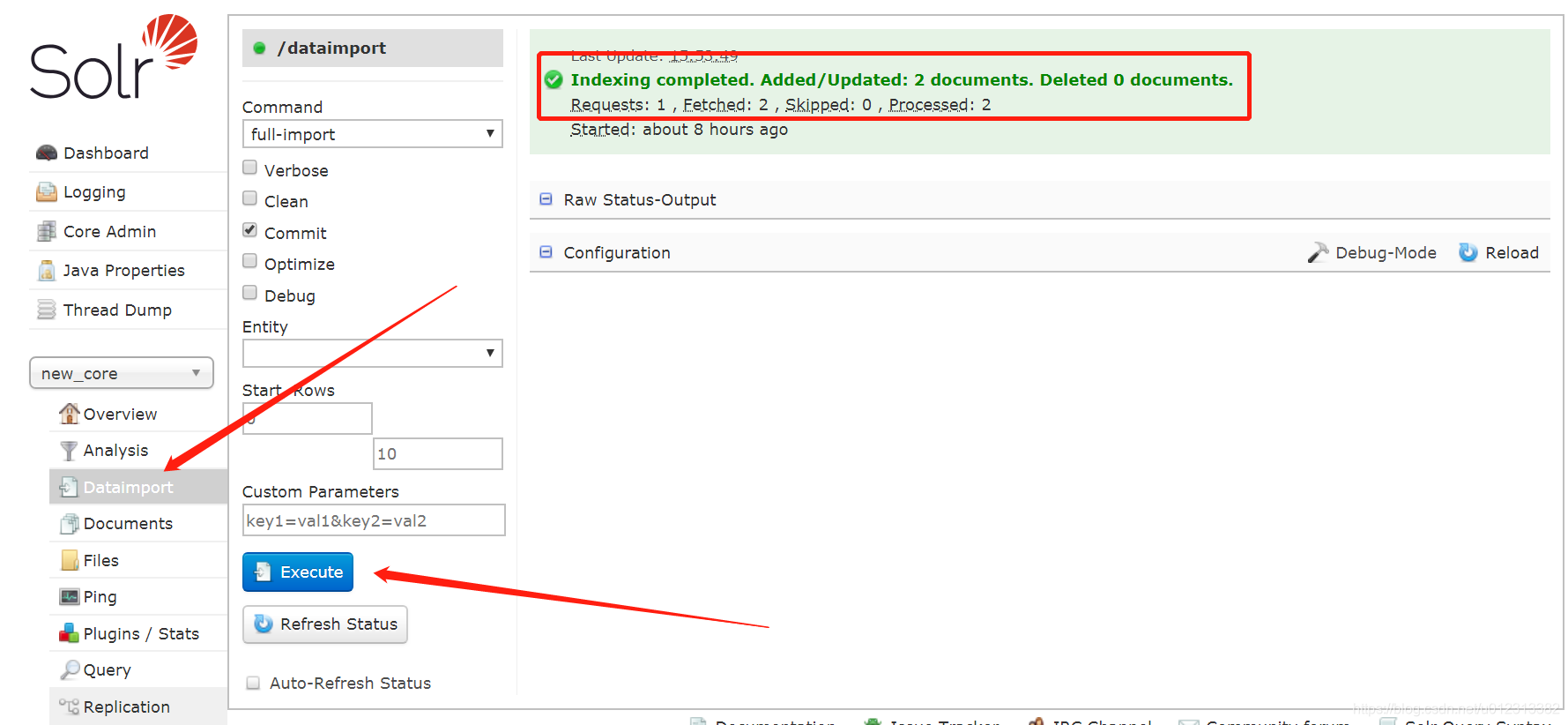Viewport: 1568px width, 725px height.
Task: Click the Custom Parameters input field
Action: (x=374, y=520)
